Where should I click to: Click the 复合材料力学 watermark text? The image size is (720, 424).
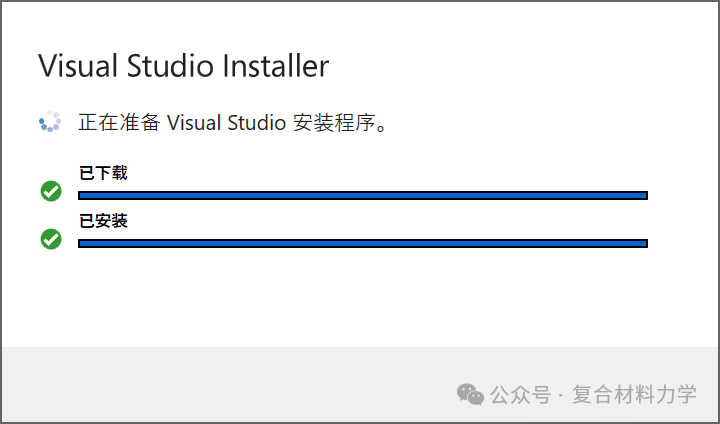(635, 395)
